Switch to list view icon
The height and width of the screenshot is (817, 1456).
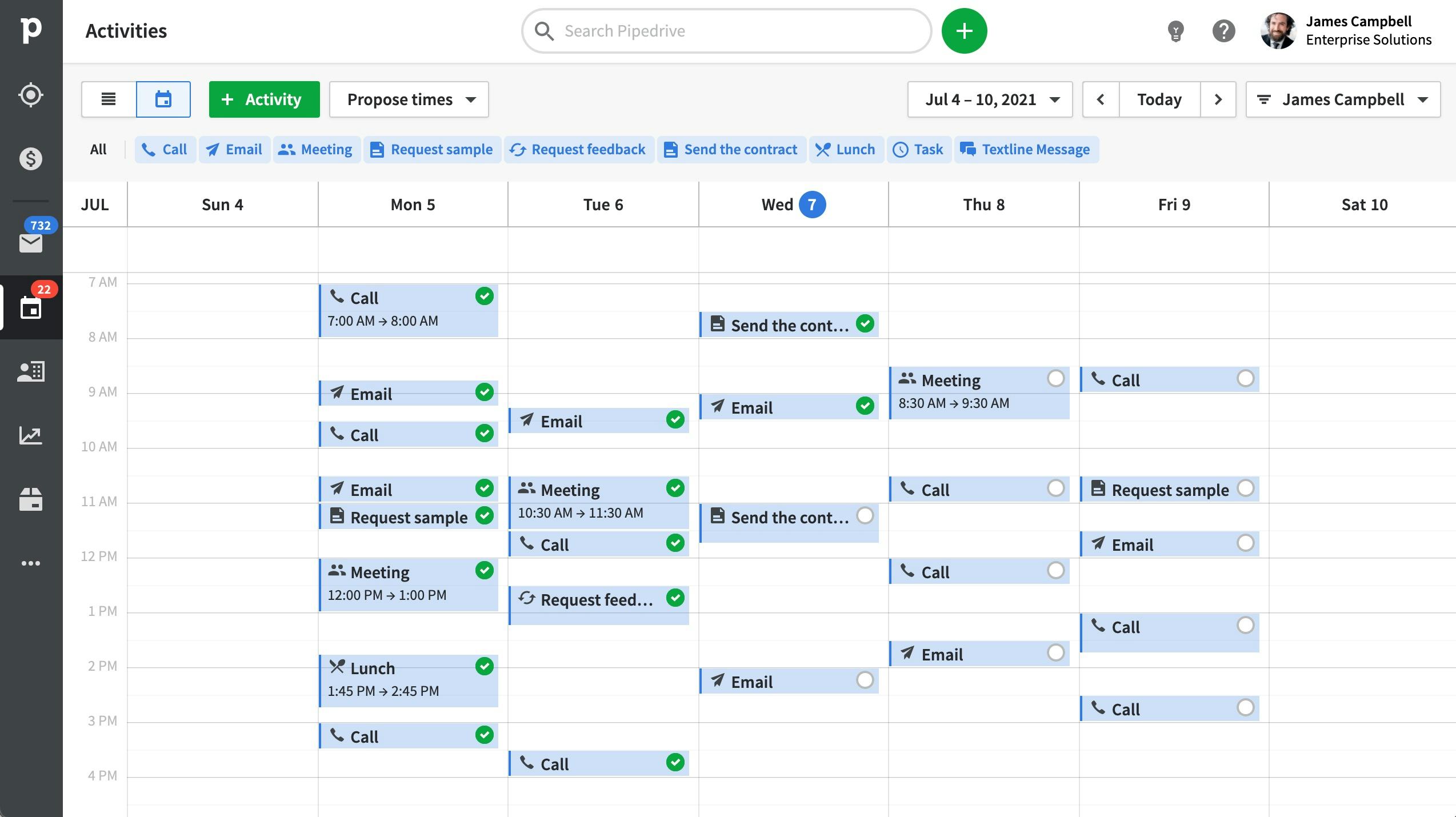(x=109, y=99)
